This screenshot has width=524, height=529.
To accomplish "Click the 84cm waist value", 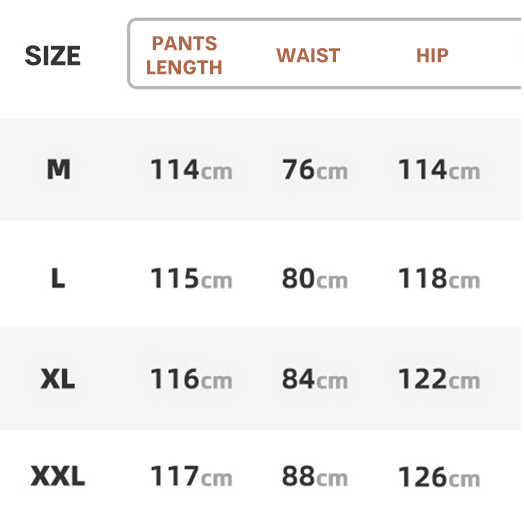I will tap(315, 379).
